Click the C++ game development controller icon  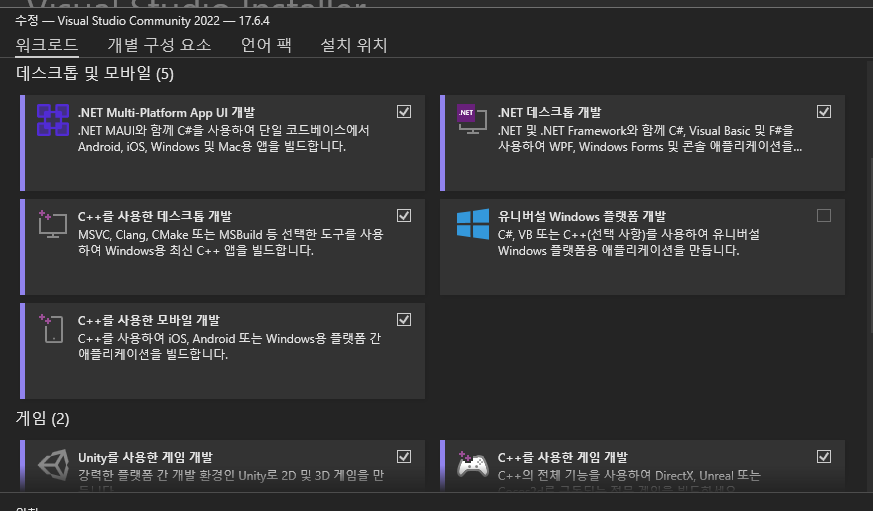pyautogui.click(x=472, y=464)
